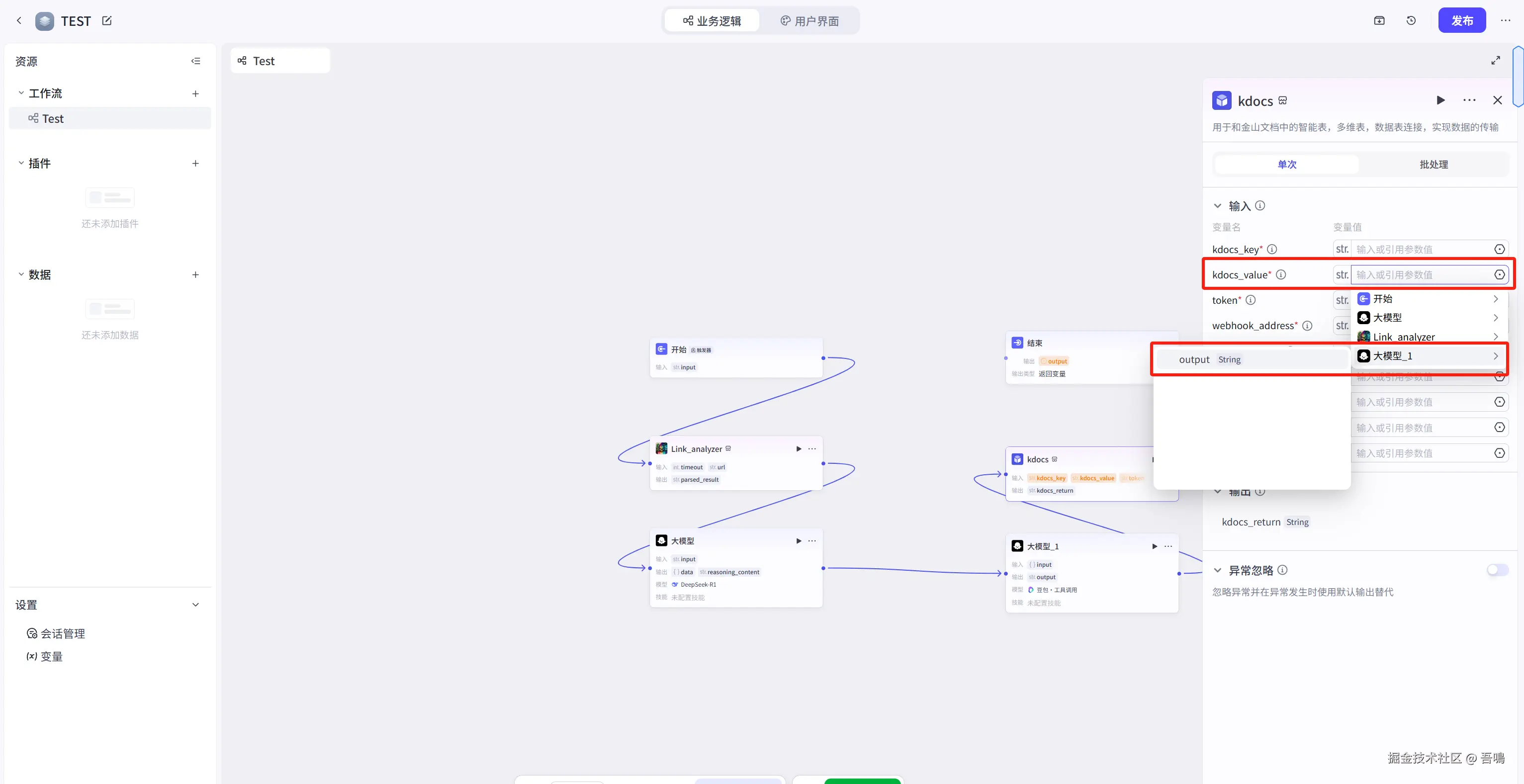Run the Link_analyzer node

[x=799, y=448]
